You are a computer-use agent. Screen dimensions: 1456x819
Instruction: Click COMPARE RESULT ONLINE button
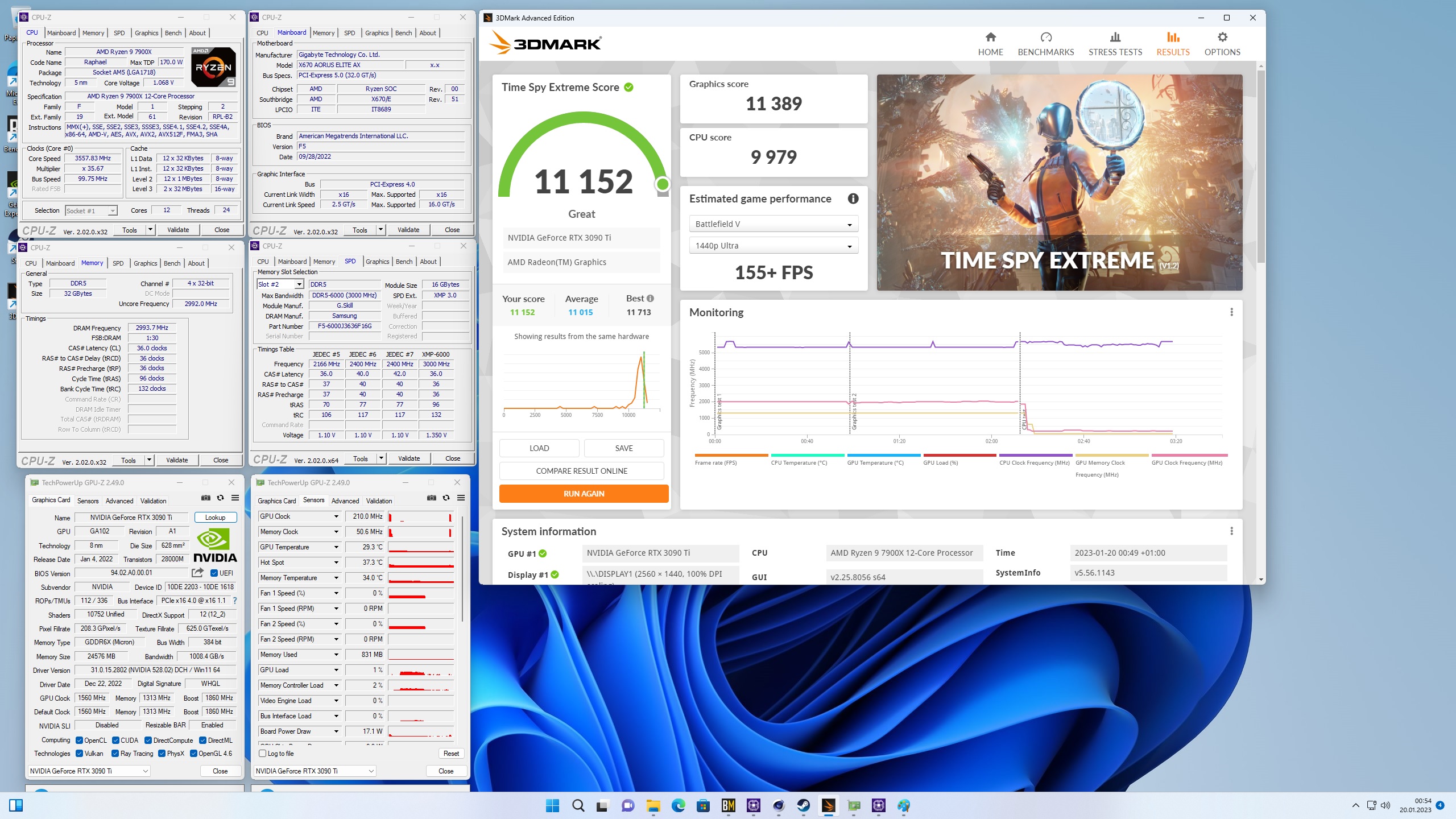tap(581, 471)
